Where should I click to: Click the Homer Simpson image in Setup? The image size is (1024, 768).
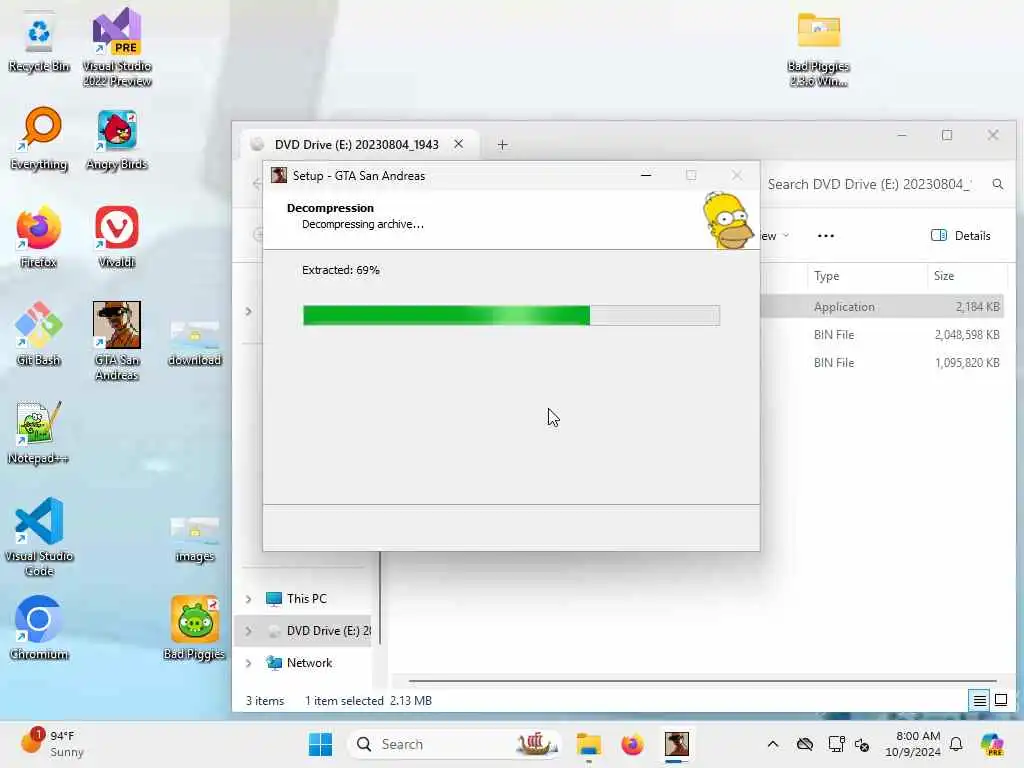coord(728,220)
